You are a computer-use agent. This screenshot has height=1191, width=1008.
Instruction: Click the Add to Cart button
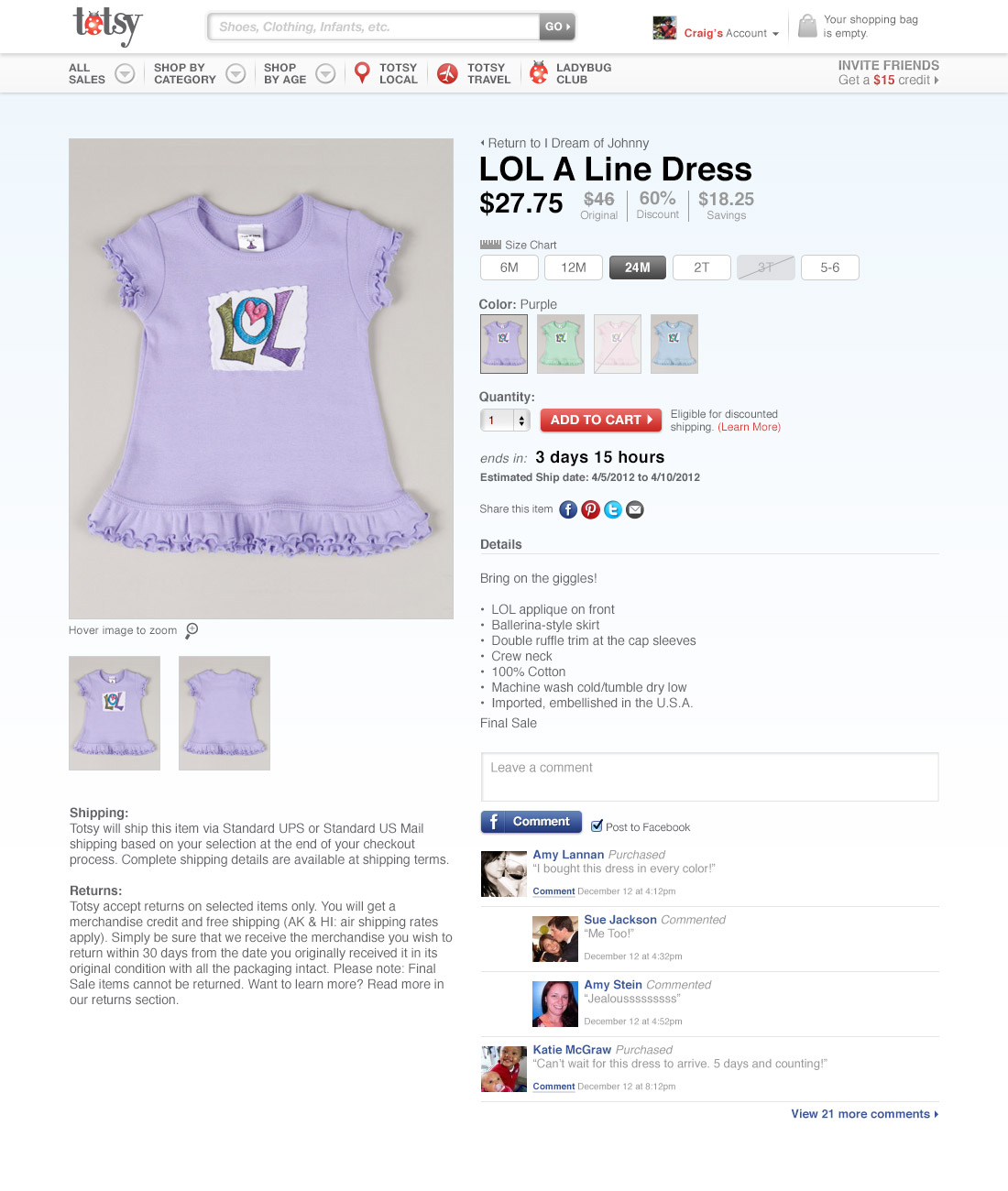coord(601,420)
